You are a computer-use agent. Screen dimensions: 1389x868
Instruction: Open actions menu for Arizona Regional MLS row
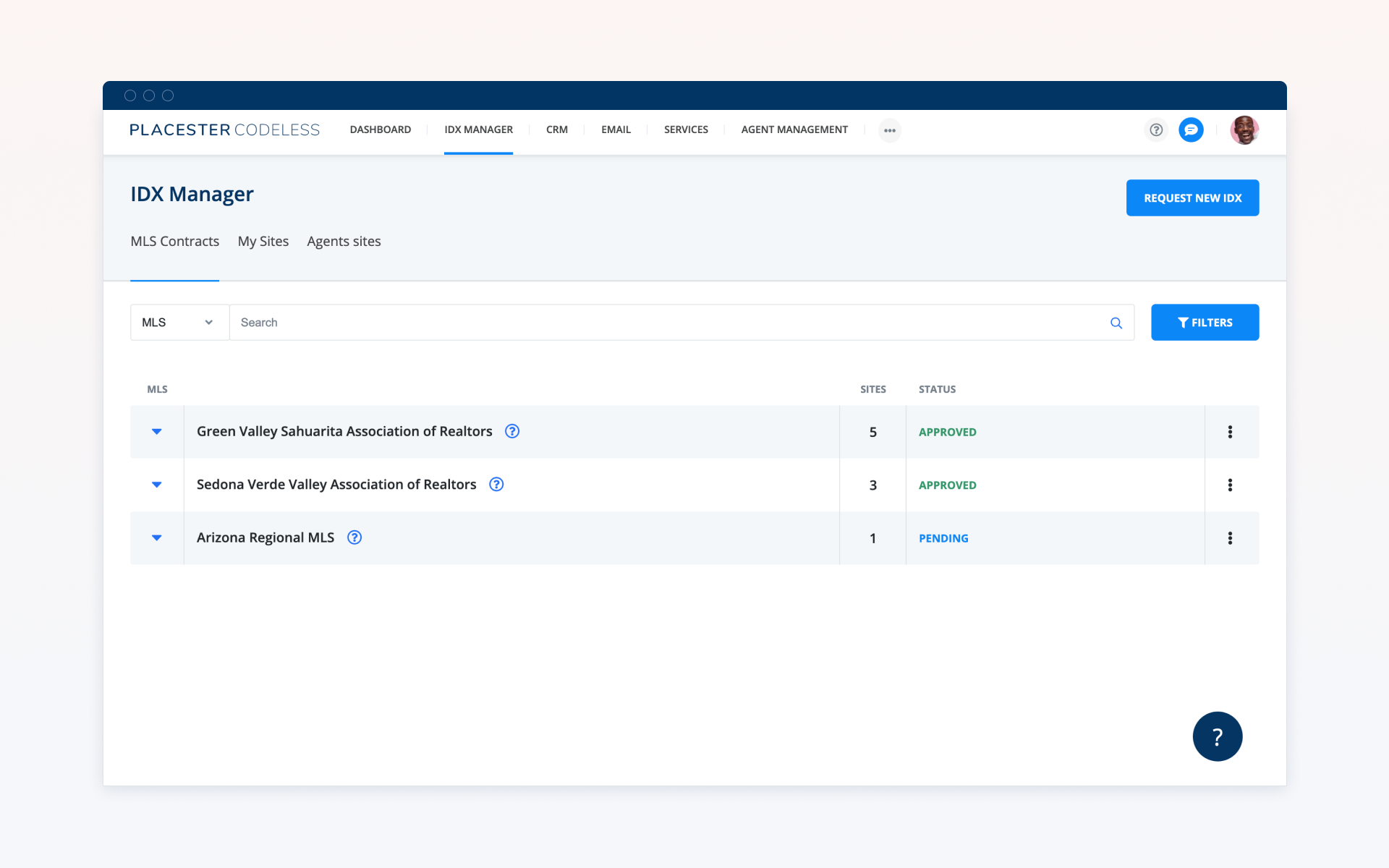[1230, 538]
